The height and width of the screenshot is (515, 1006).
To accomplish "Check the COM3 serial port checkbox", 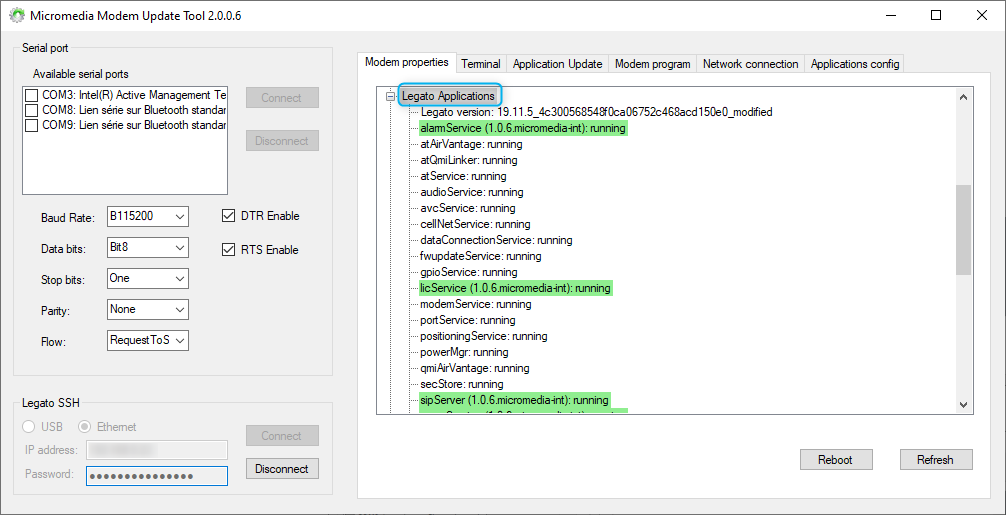I will click(32, 95).
